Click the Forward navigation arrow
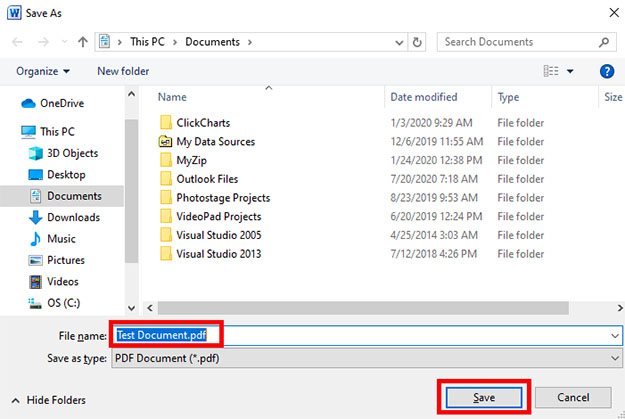 [43, 42]
